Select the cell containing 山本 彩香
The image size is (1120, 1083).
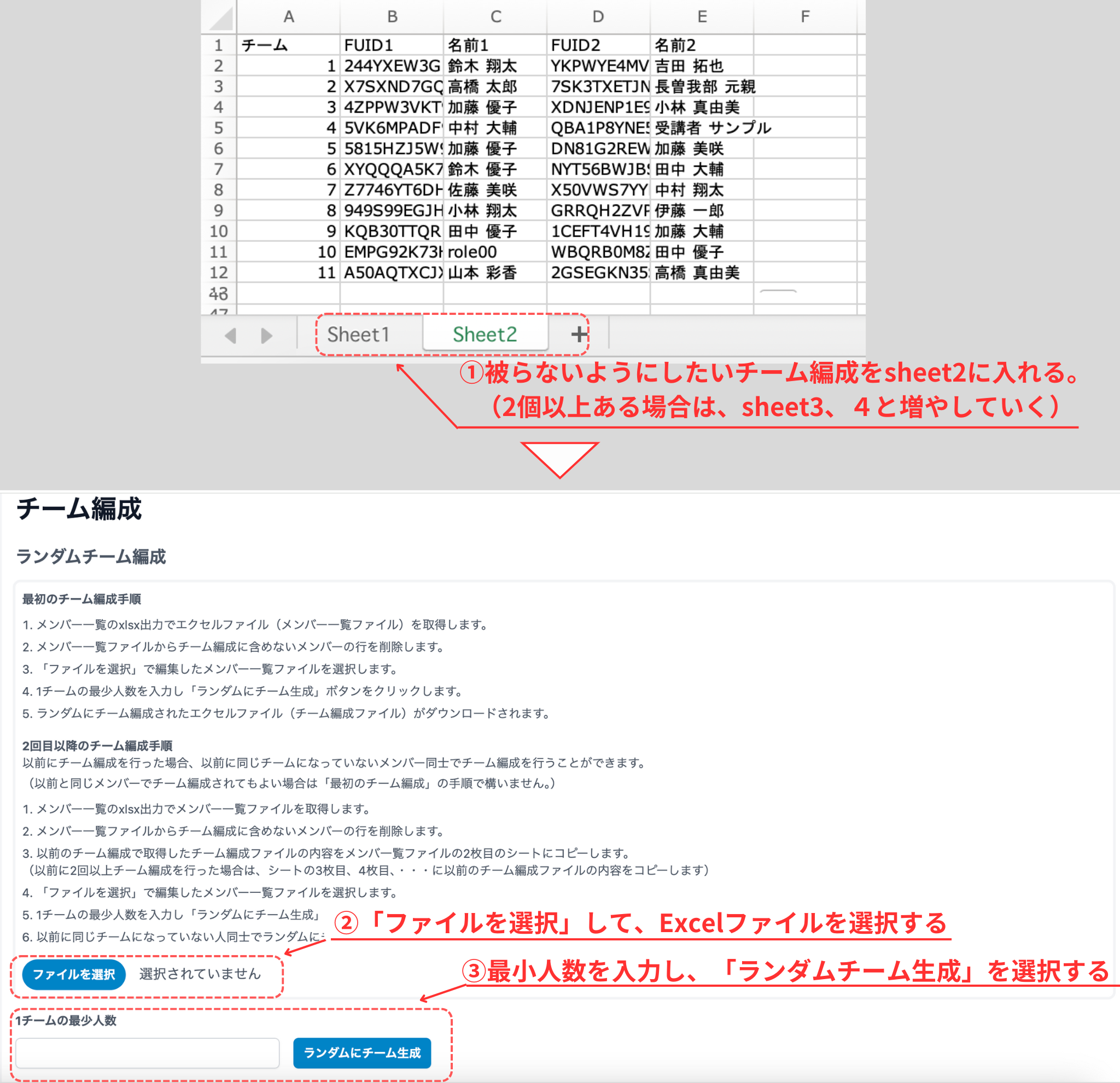tap(495, 272)
